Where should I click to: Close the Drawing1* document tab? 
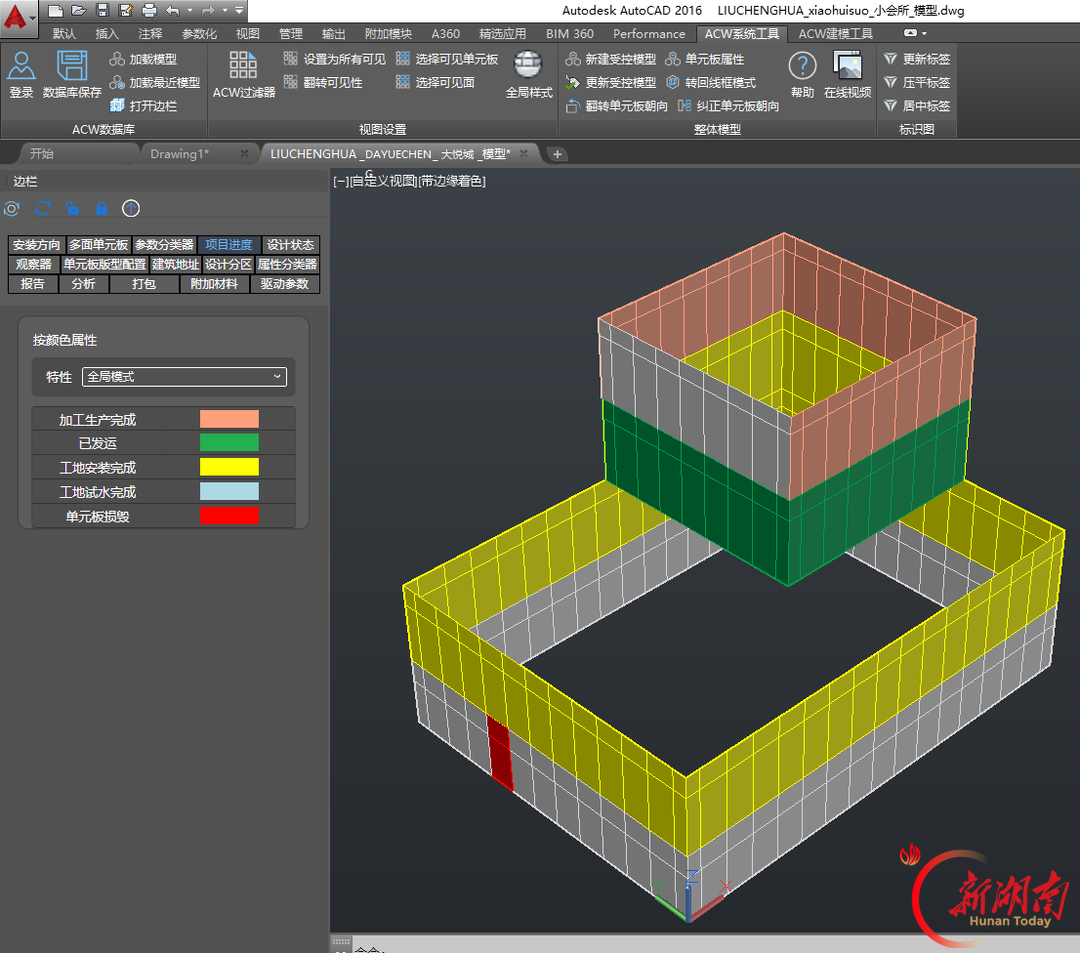[245, 154]
